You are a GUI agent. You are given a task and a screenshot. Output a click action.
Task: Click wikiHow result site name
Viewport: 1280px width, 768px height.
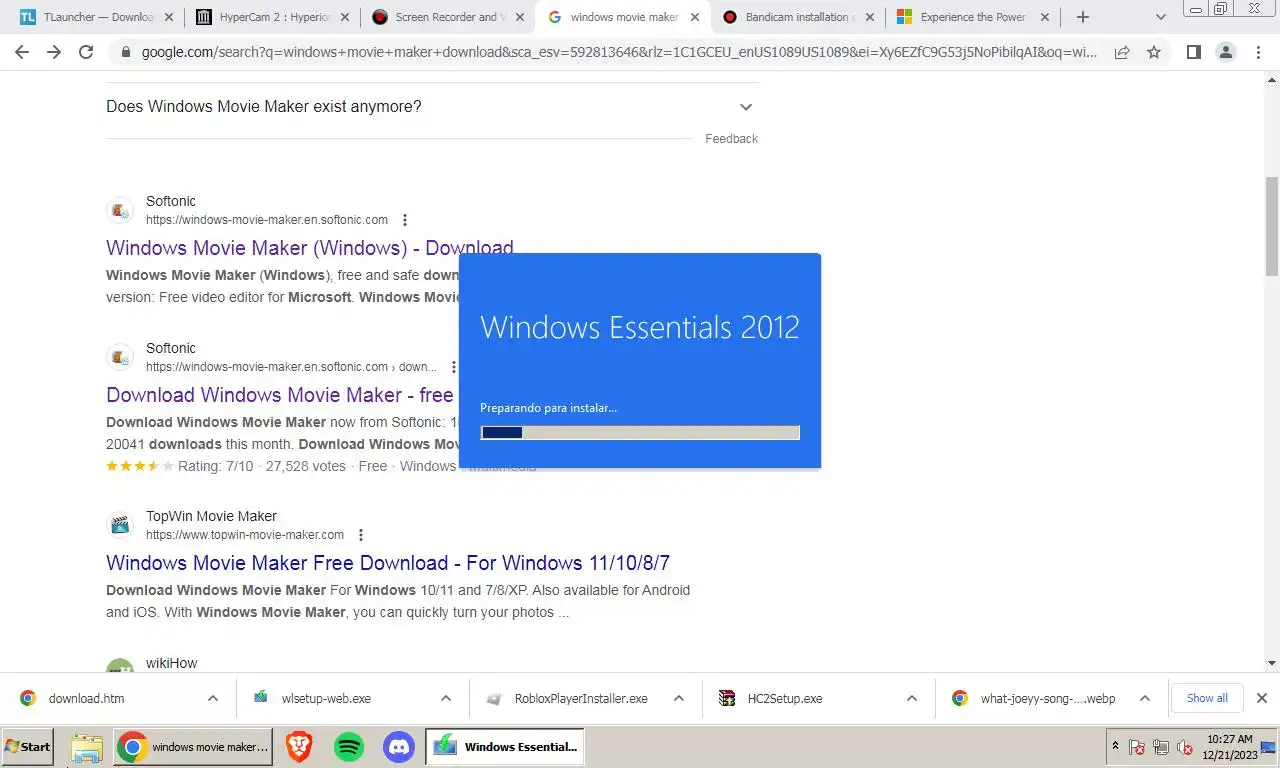[x=172, y=663]
